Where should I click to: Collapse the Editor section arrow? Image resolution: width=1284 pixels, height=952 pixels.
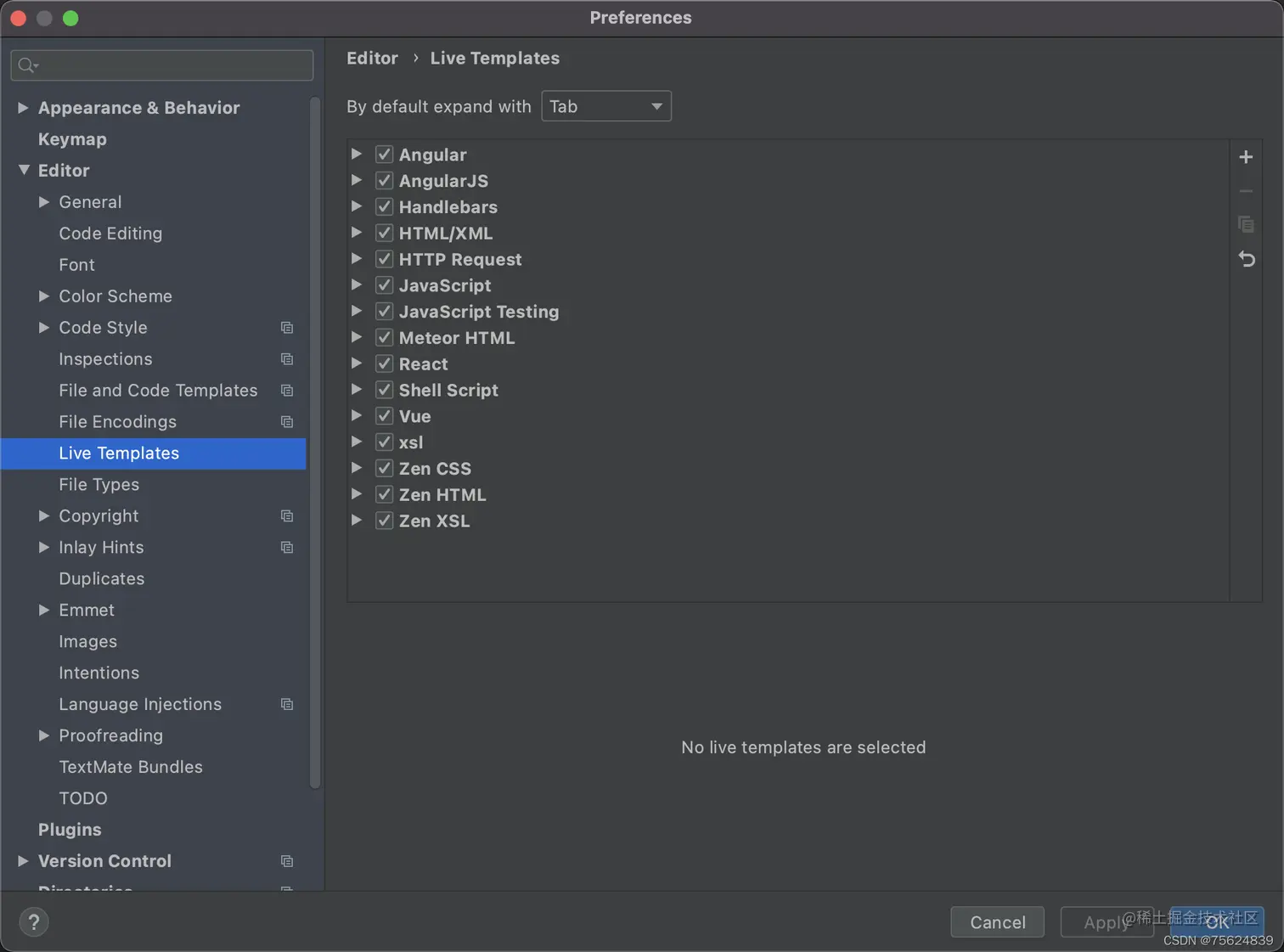coord(23,171)
